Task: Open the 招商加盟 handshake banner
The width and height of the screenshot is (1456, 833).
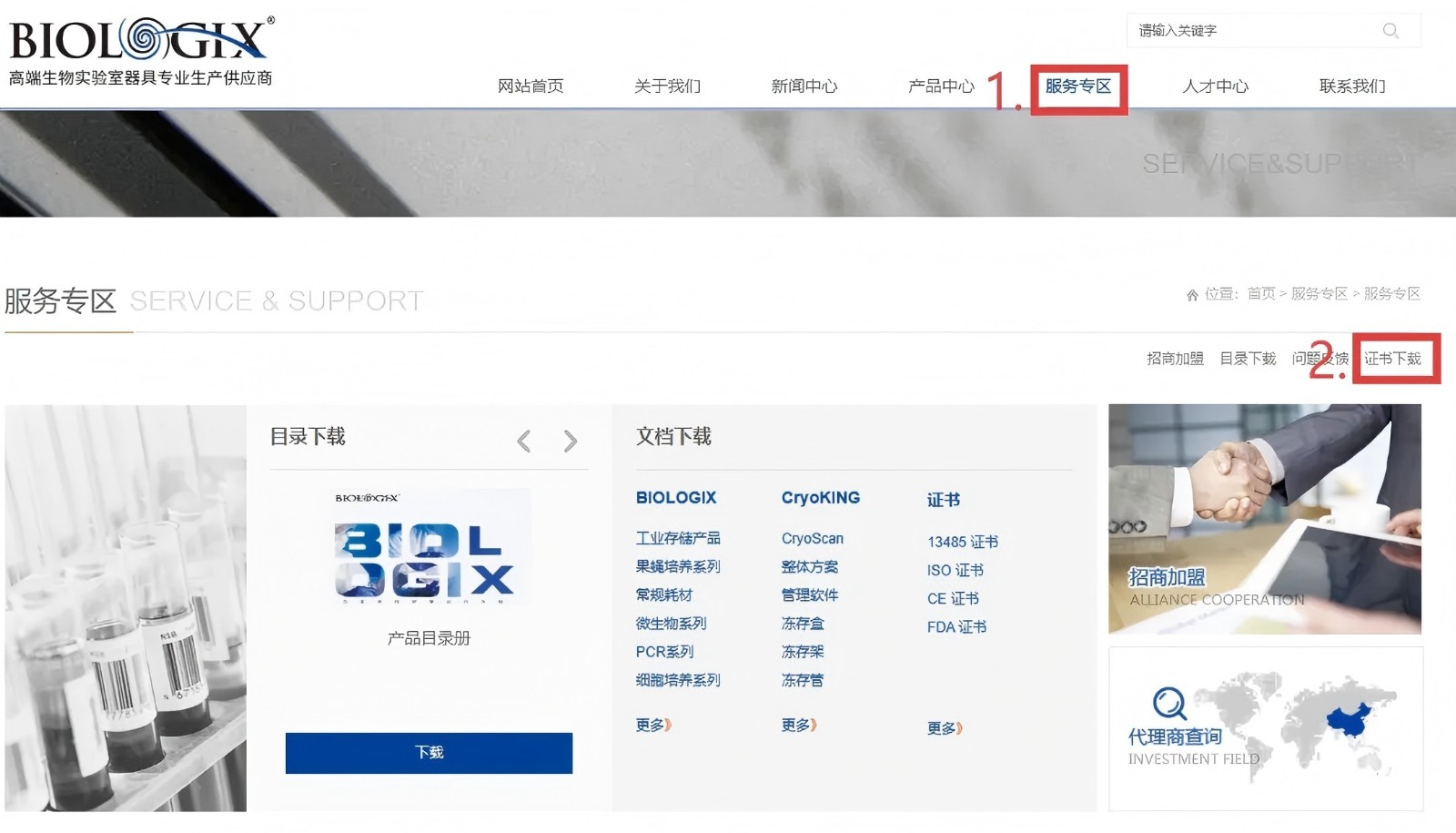Action: pos(1264,519)
